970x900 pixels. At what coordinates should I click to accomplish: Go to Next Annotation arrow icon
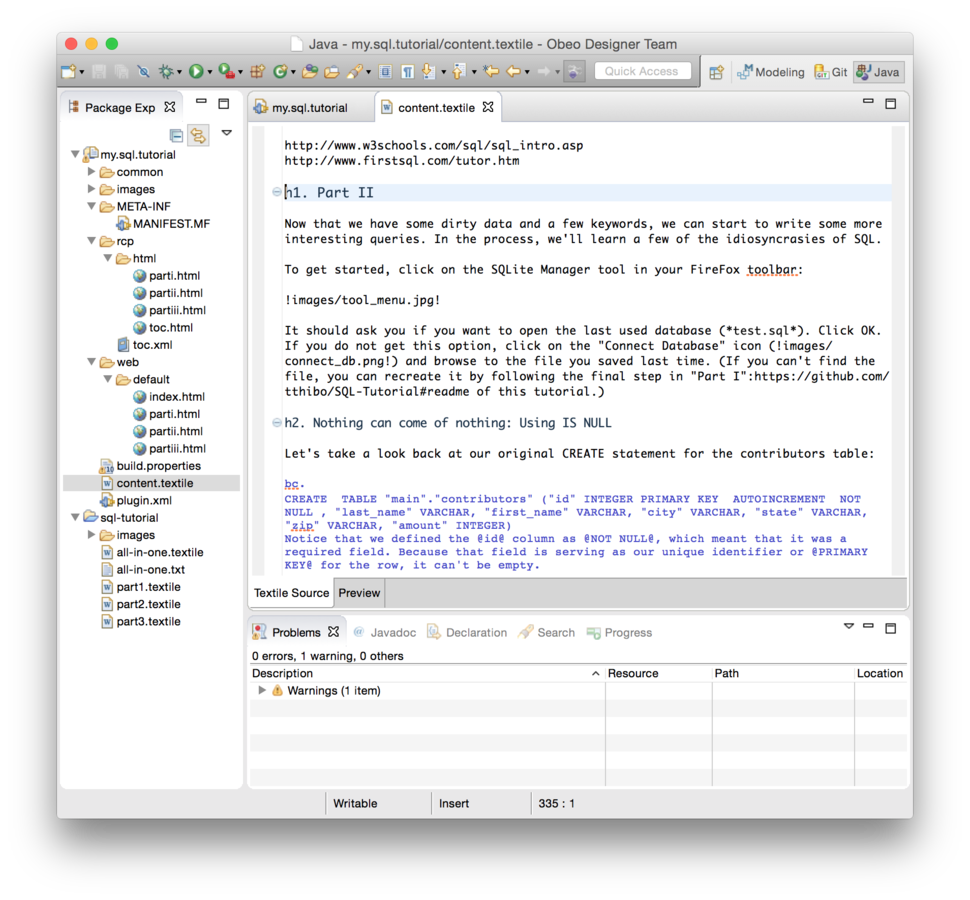point(428,72)
